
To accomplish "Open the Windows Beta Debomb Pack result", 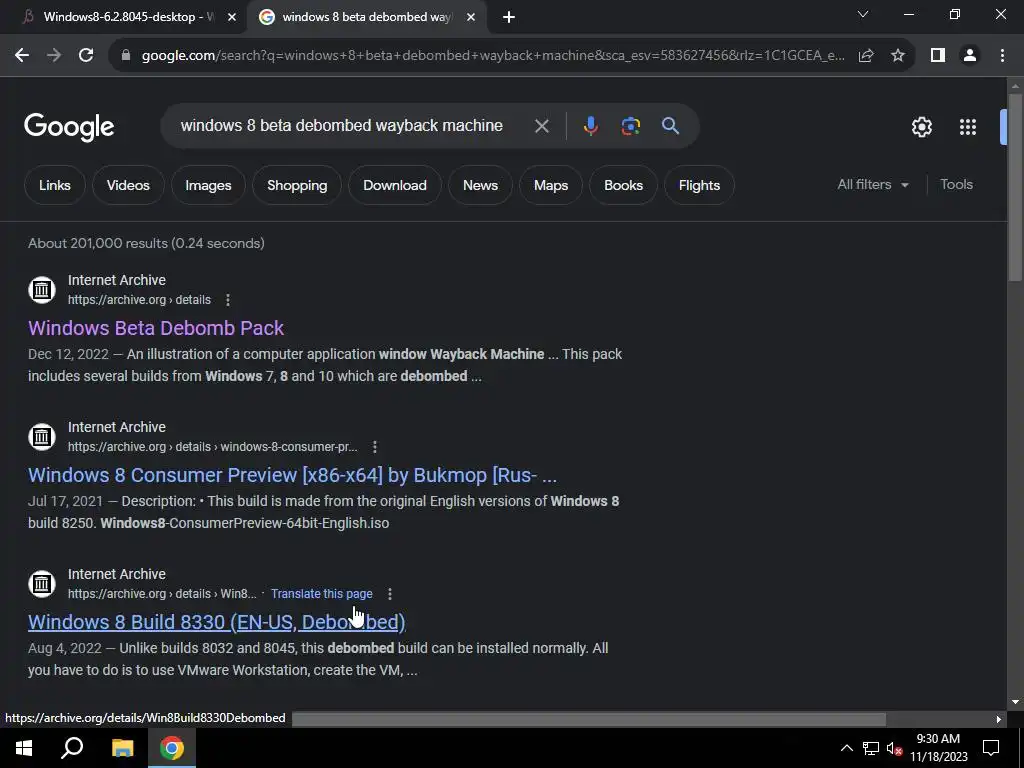I will pyautogui.click(x=156, y=328).
